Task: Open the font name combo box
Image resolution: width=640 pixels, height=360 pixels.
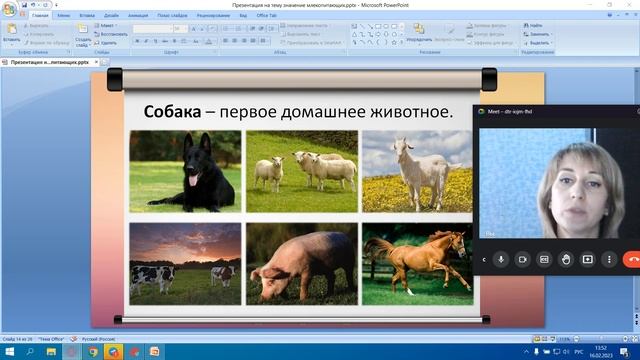Action: (152, 29)
